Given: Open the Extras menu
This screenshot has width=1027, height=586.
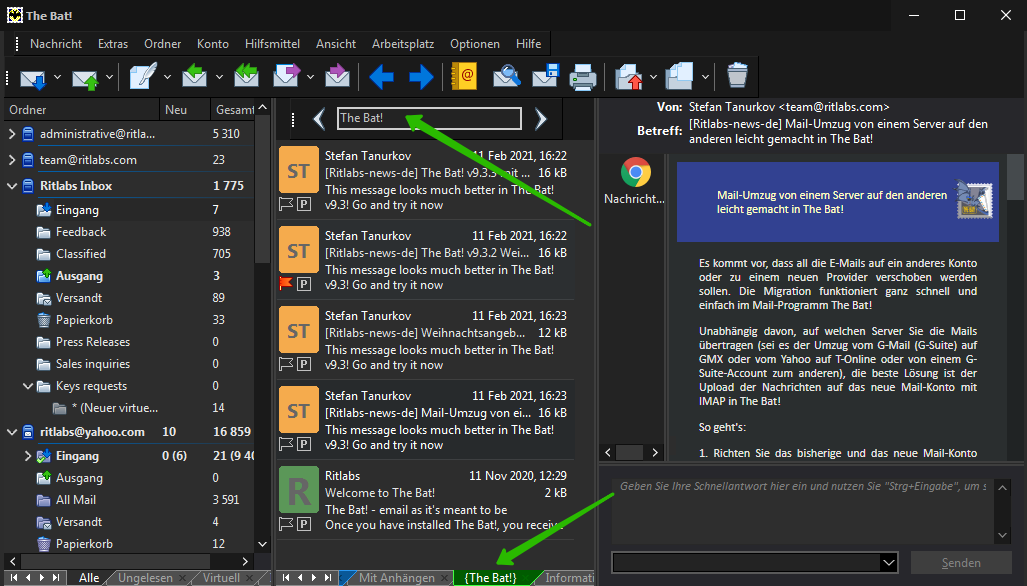Looking at the screenshot, I should pos(113,44).
